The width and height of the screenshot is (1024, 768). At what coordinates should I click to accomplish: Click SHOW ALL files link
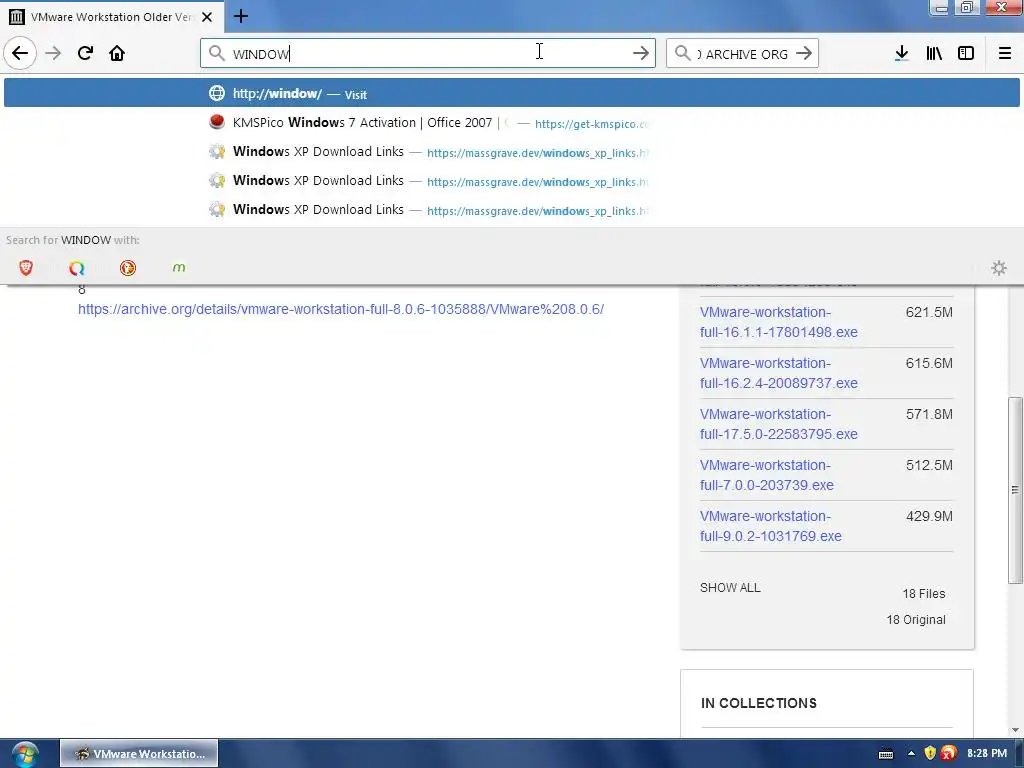tap(730, 588)
